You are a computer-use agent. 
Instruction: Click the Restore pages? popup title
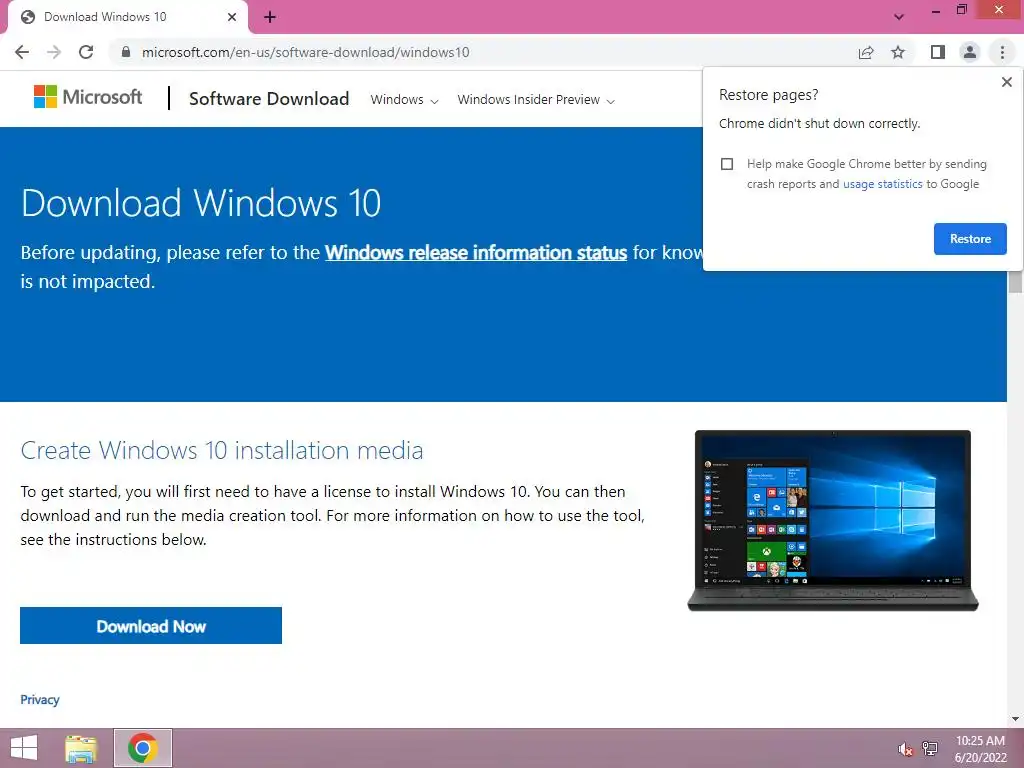click(x=768, y=95)
